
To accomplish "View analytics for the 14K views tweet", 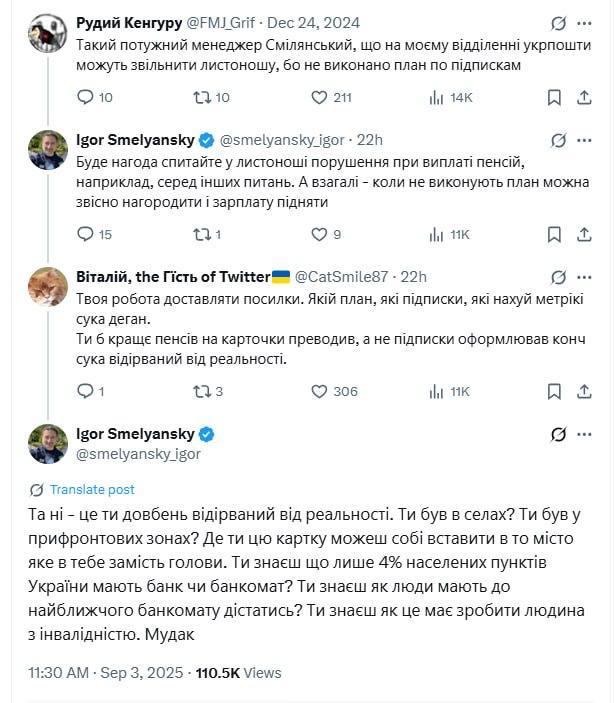I will (437, 97).
